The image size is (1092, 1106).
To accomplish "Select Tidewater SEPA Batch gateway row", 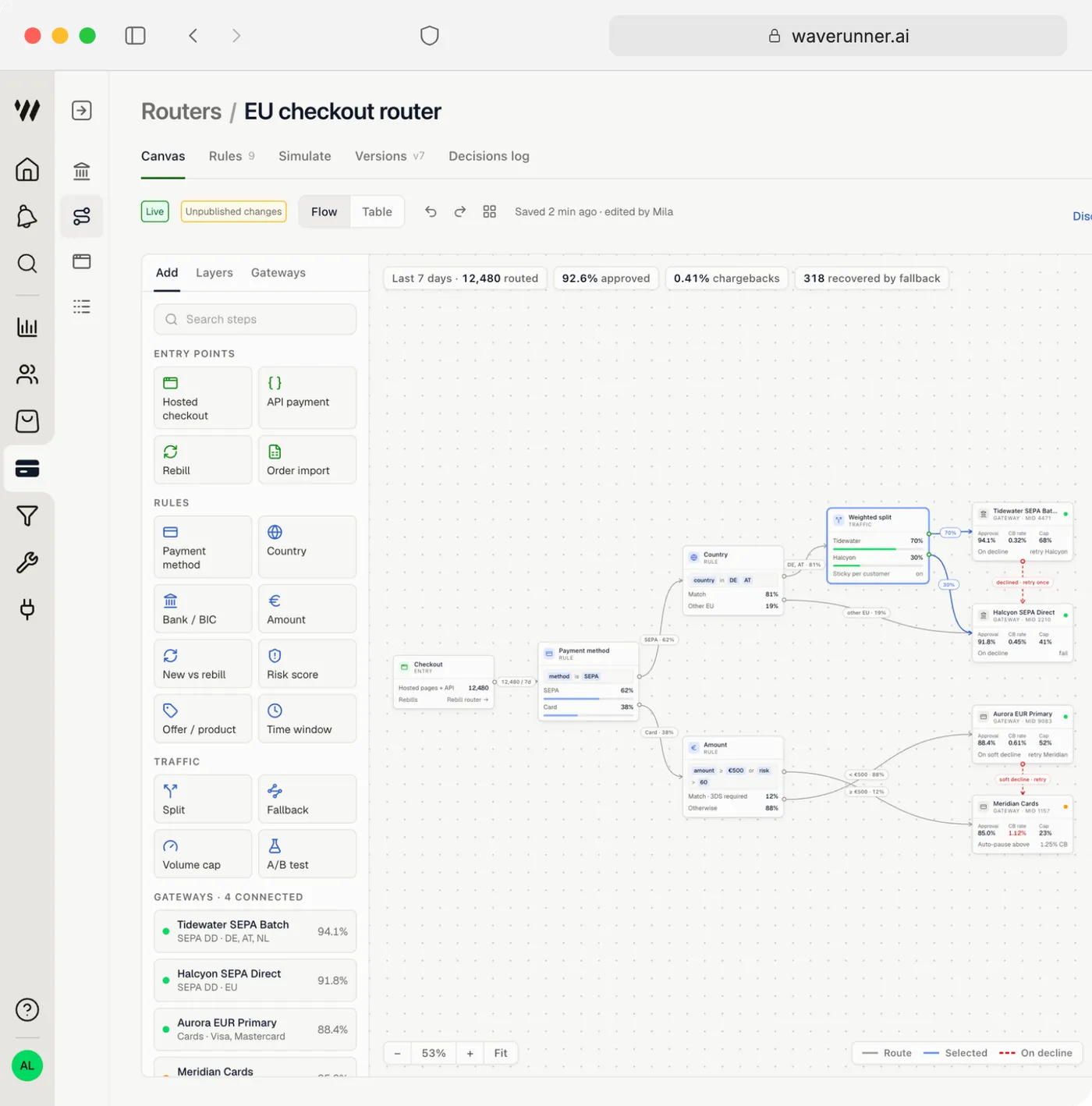I will coord(255,931).
